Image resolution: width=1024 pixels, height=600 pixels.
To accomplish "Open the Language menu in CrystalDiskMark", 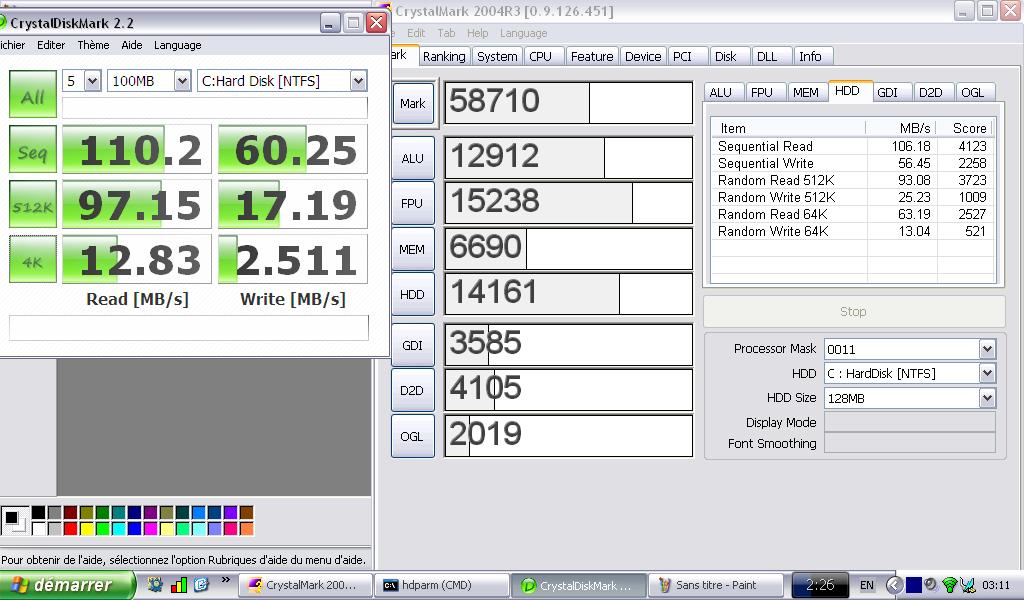I will click(x=178, y=45).
